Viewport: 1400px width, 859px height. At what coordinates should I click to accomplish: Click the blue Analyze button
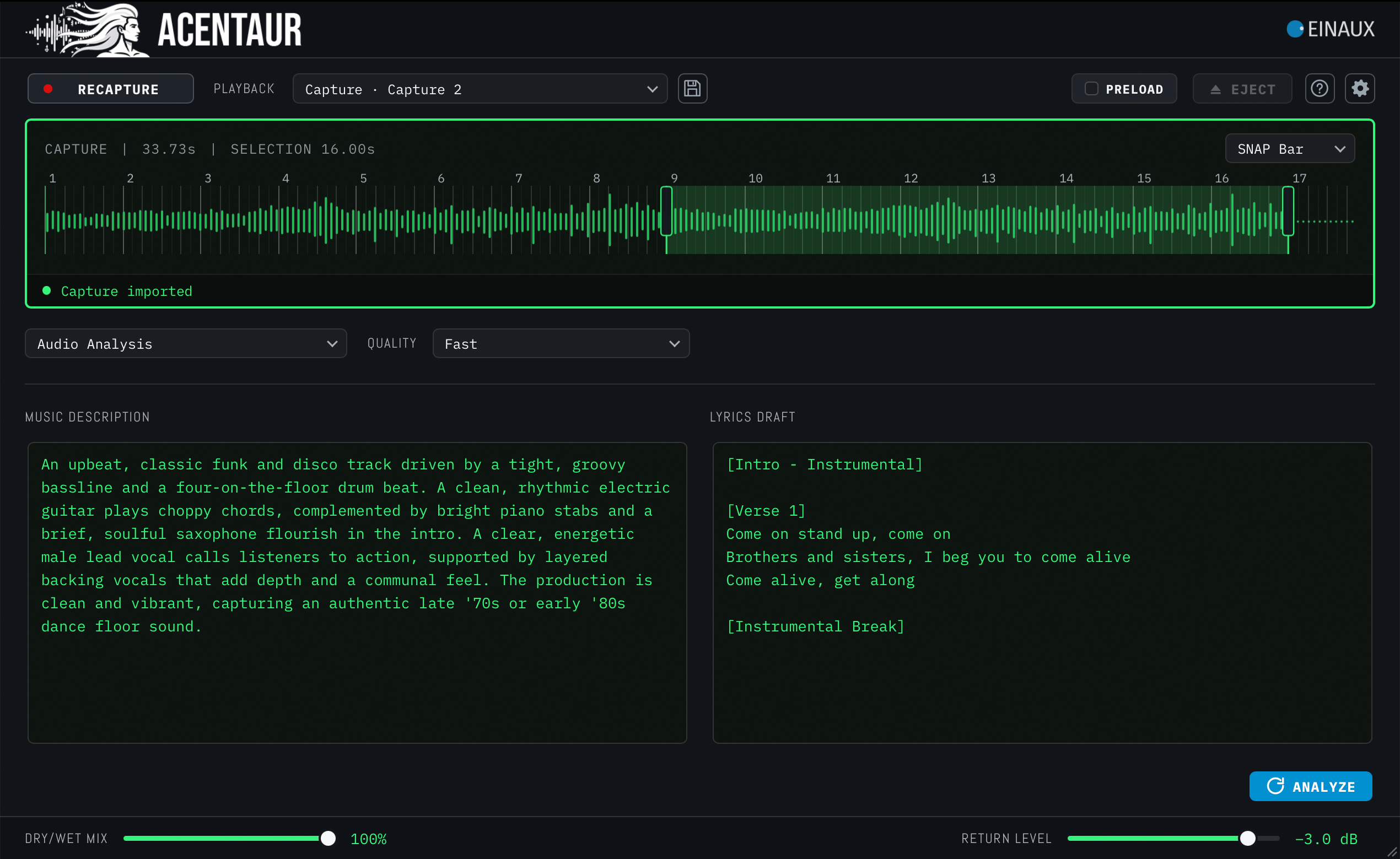[x=1310, y=786]
